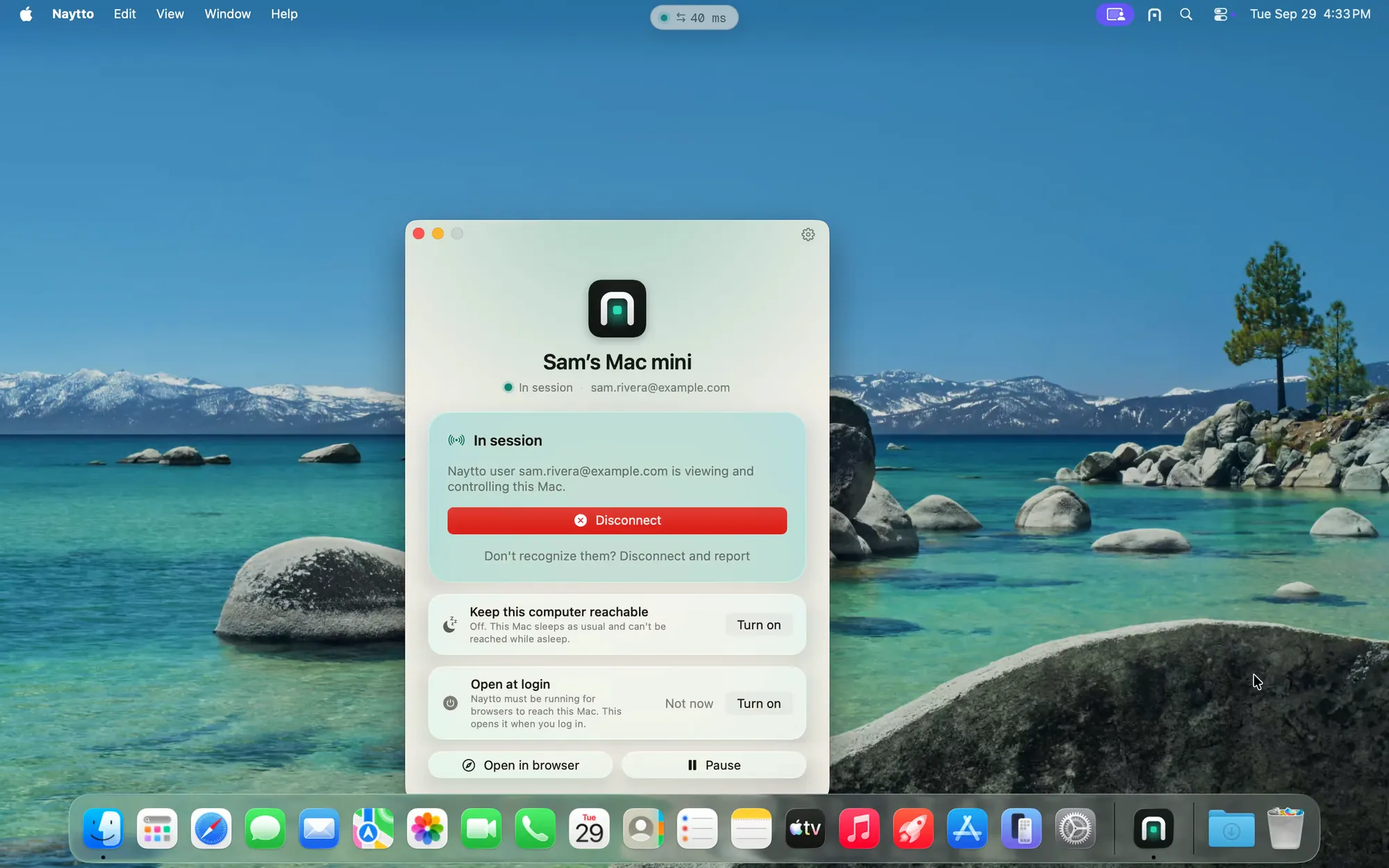
Task: Open Spotlight search in menu bar
Action: pyautogui.click(x=1186, y=15)
